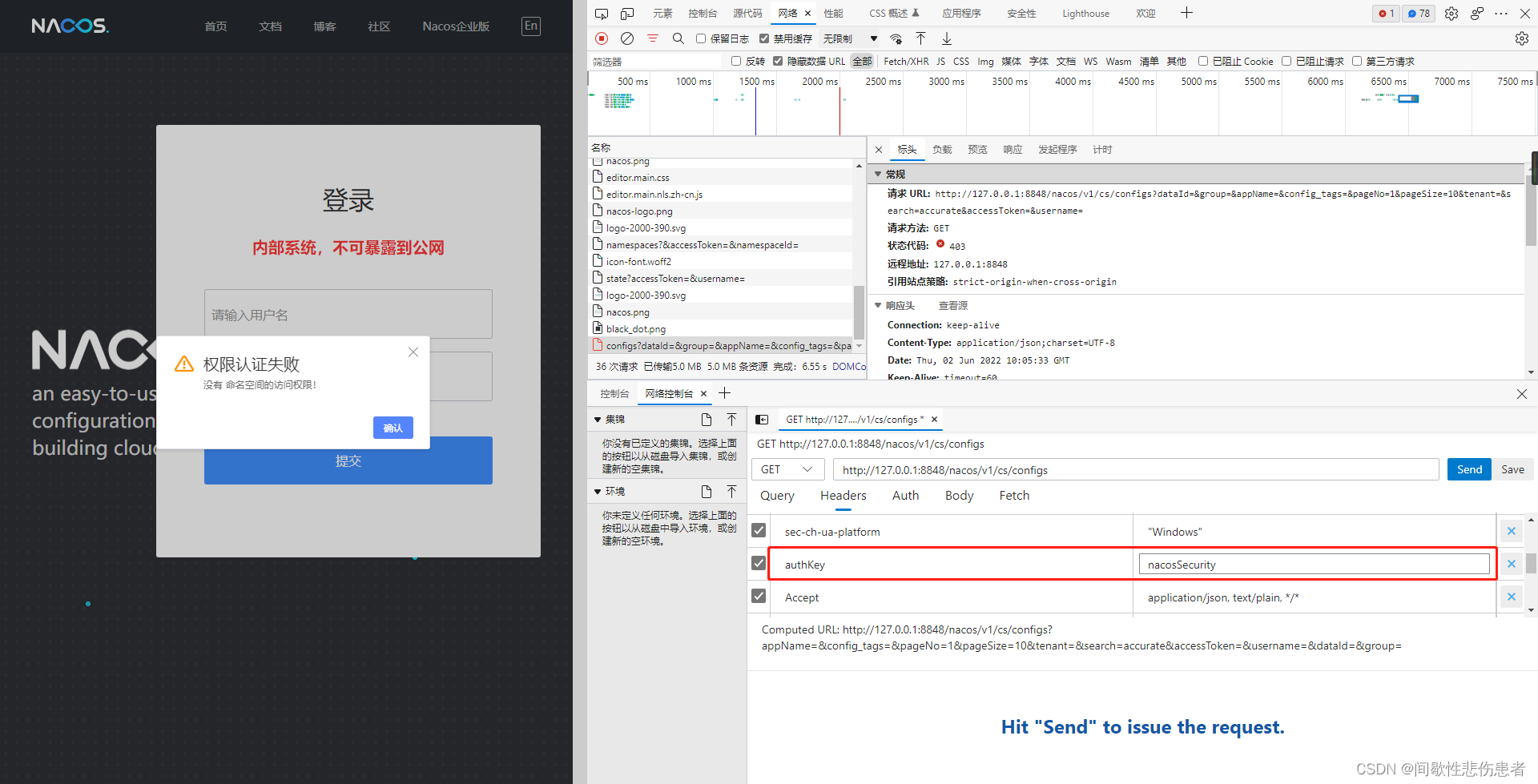Click the red error count badge
This screenshot has width=1538, height=784.
pyautogui.click(x=1386, y=14)
